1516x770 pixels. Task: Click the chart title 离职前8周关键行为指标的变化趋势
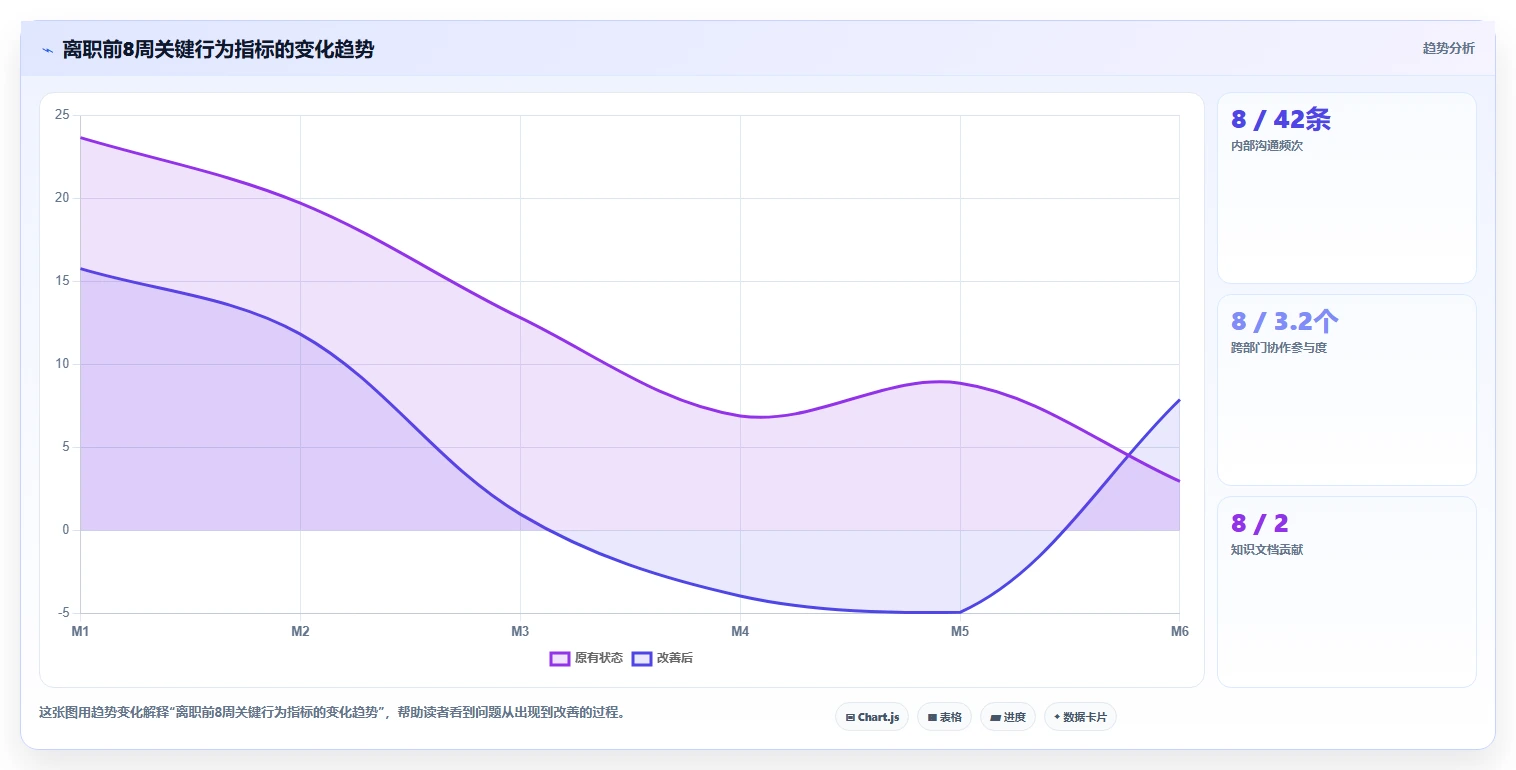coord(218,49)
